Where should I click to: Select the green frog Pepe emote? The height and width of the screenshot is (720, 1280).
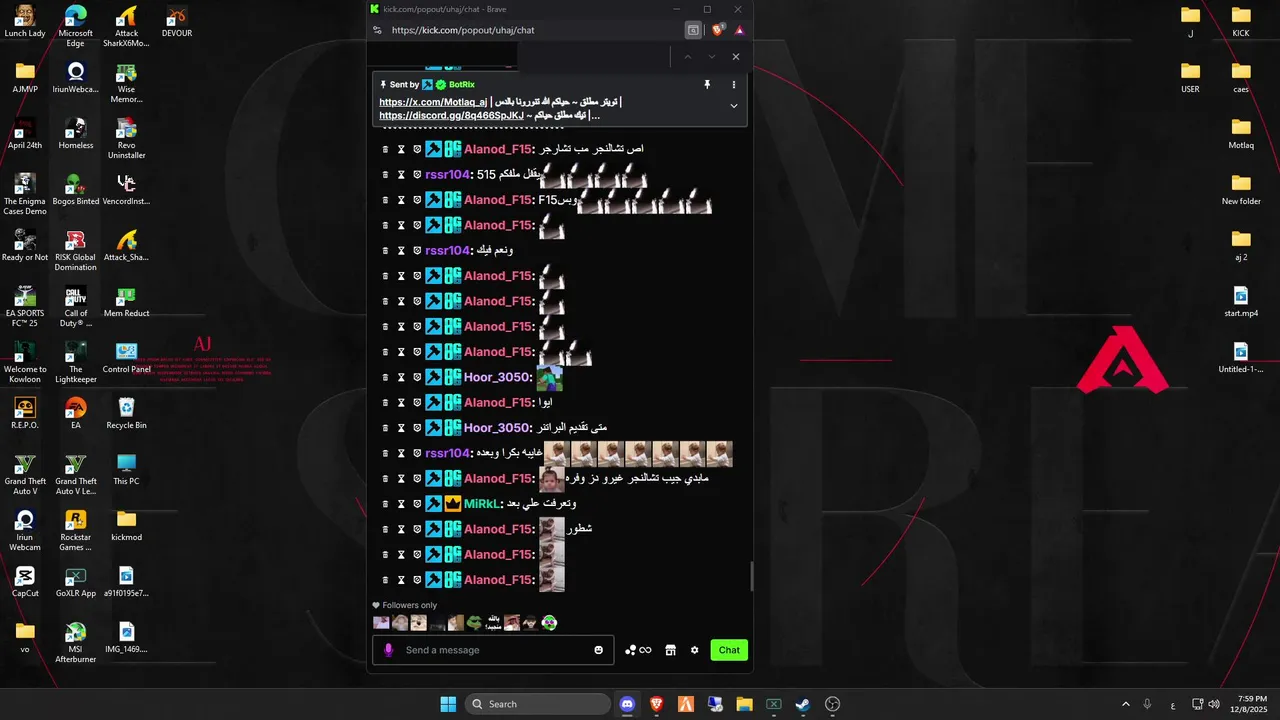[x=474, y=623]
